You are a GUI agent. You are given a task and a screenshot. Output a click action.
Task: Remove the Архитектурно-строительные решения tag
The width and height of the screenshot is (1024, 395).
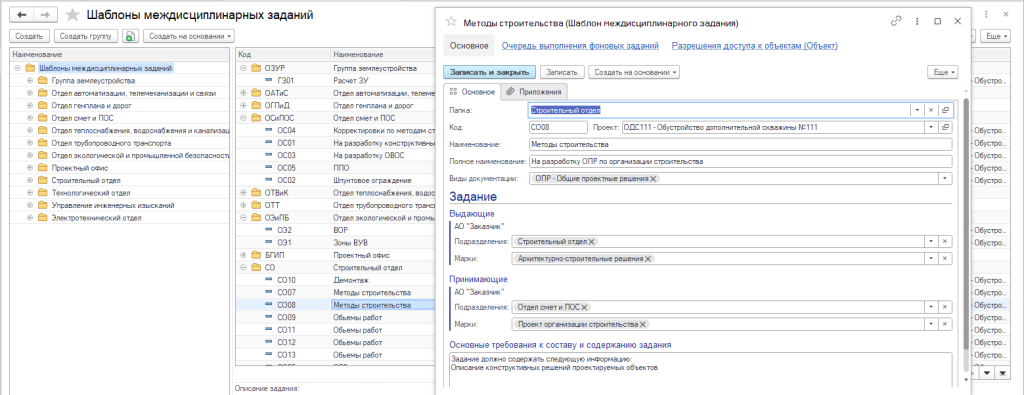click(x=648, y=259)
